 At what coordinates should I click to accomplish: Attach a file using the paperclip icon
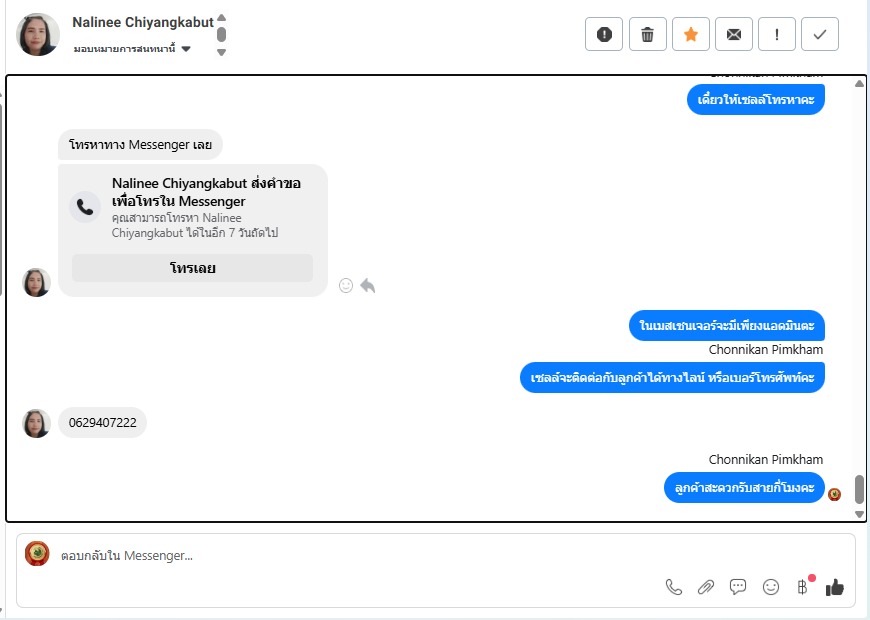[706, 587]
